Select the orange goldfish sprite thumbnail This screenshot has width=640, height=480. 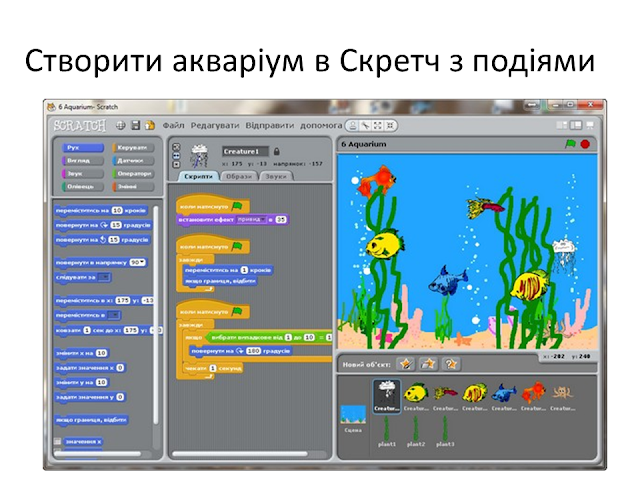533,396
